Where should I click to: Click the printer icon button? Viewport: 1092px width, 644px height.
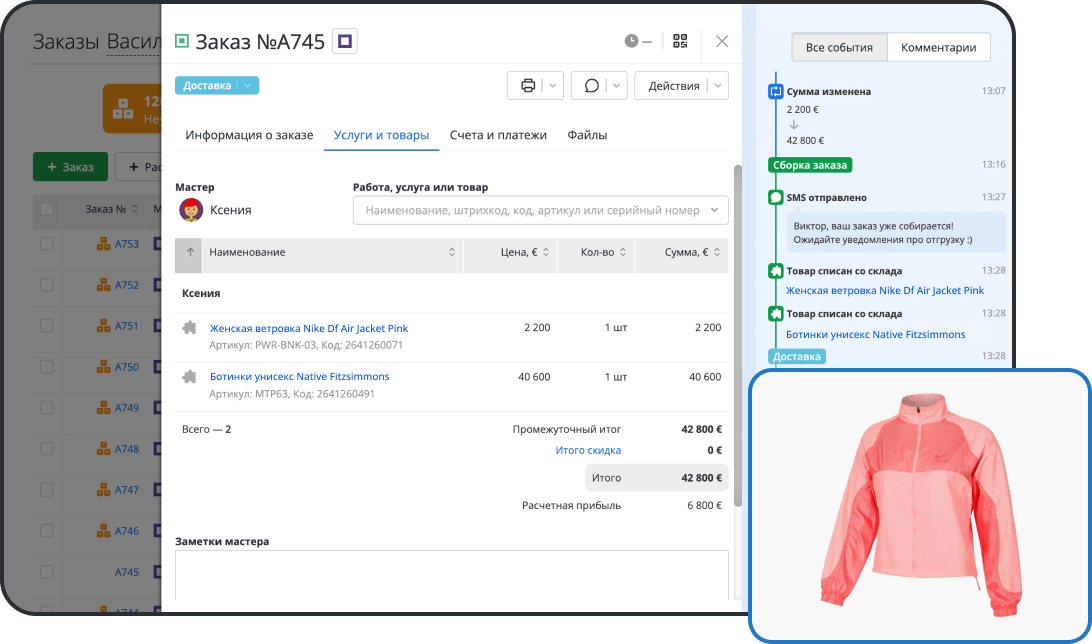pos(528,86)
